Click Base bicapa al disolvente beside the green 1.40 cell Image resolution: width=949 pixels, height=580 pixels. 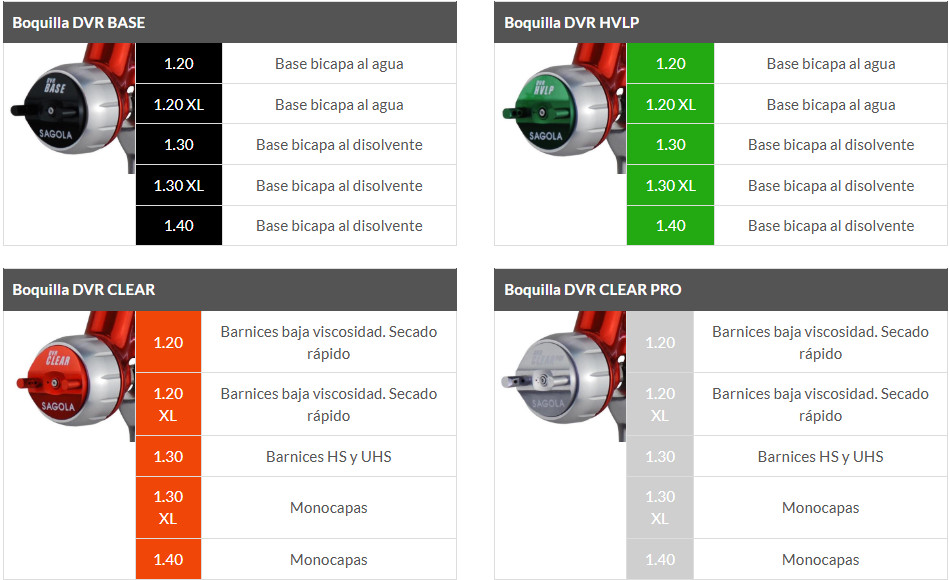tap(831, 226)
